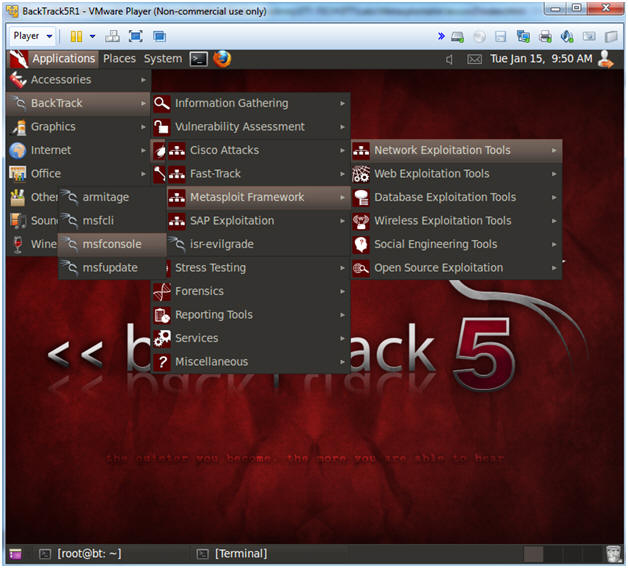Click the user icon in top panel
This screenshot has height=568, width=628.
pos(605,59)
